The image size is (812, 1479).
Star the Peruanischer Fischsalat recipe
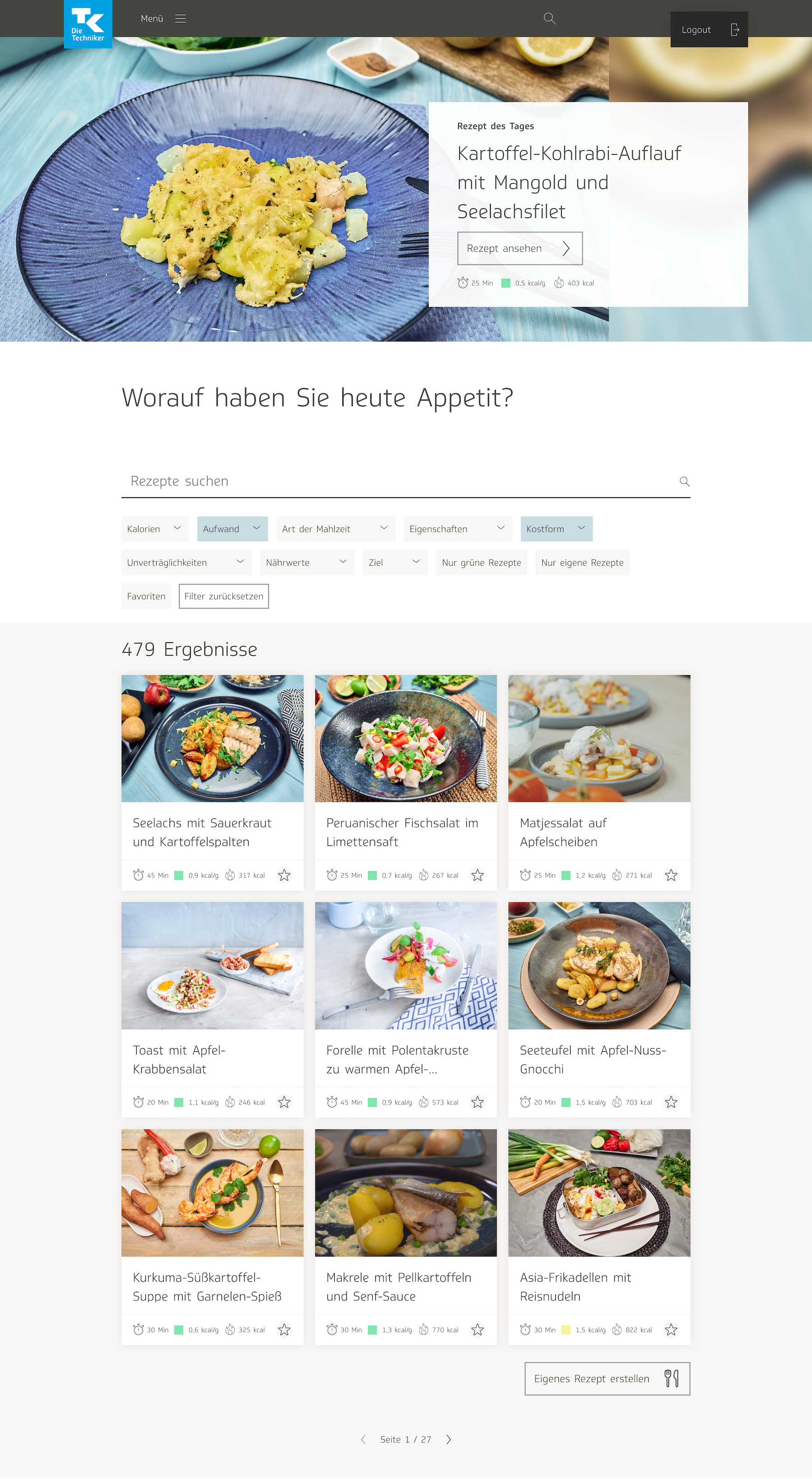(477, 875)
